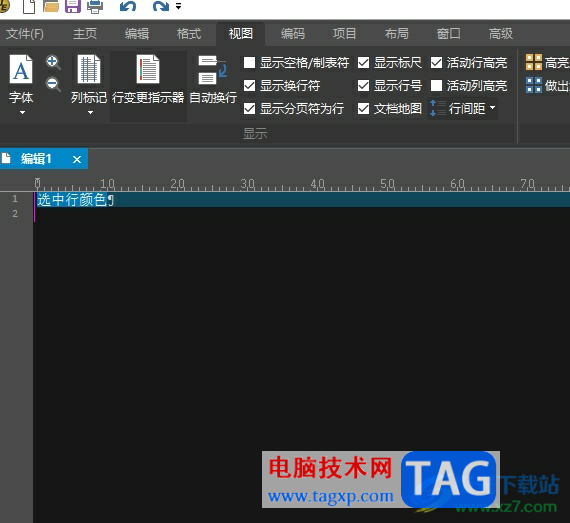This screenshot has height=523, width=570.
Task: Close the 编辑1 document tab
Action: [x=77, y=159]
